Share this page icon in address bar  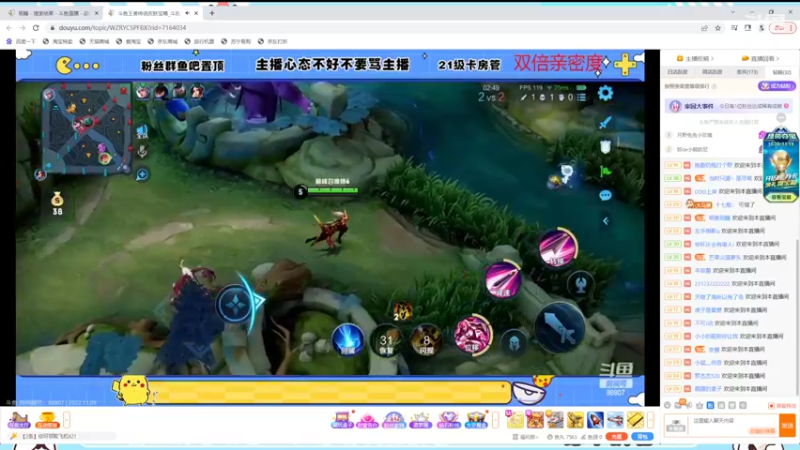tap(705, 28)
